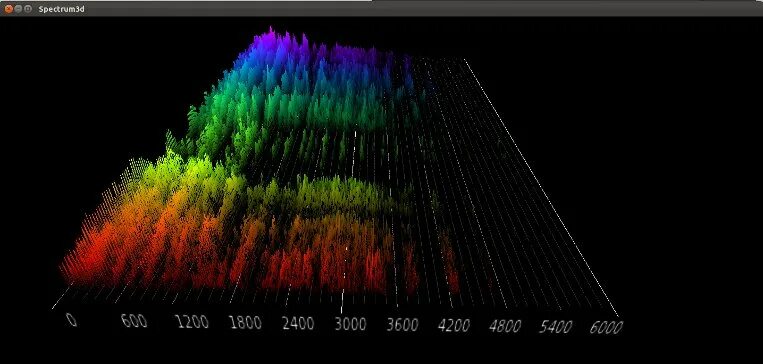Maximize the Spectrum3d window
The width and height of the screenshot is (763, 364).
(28, 8)
